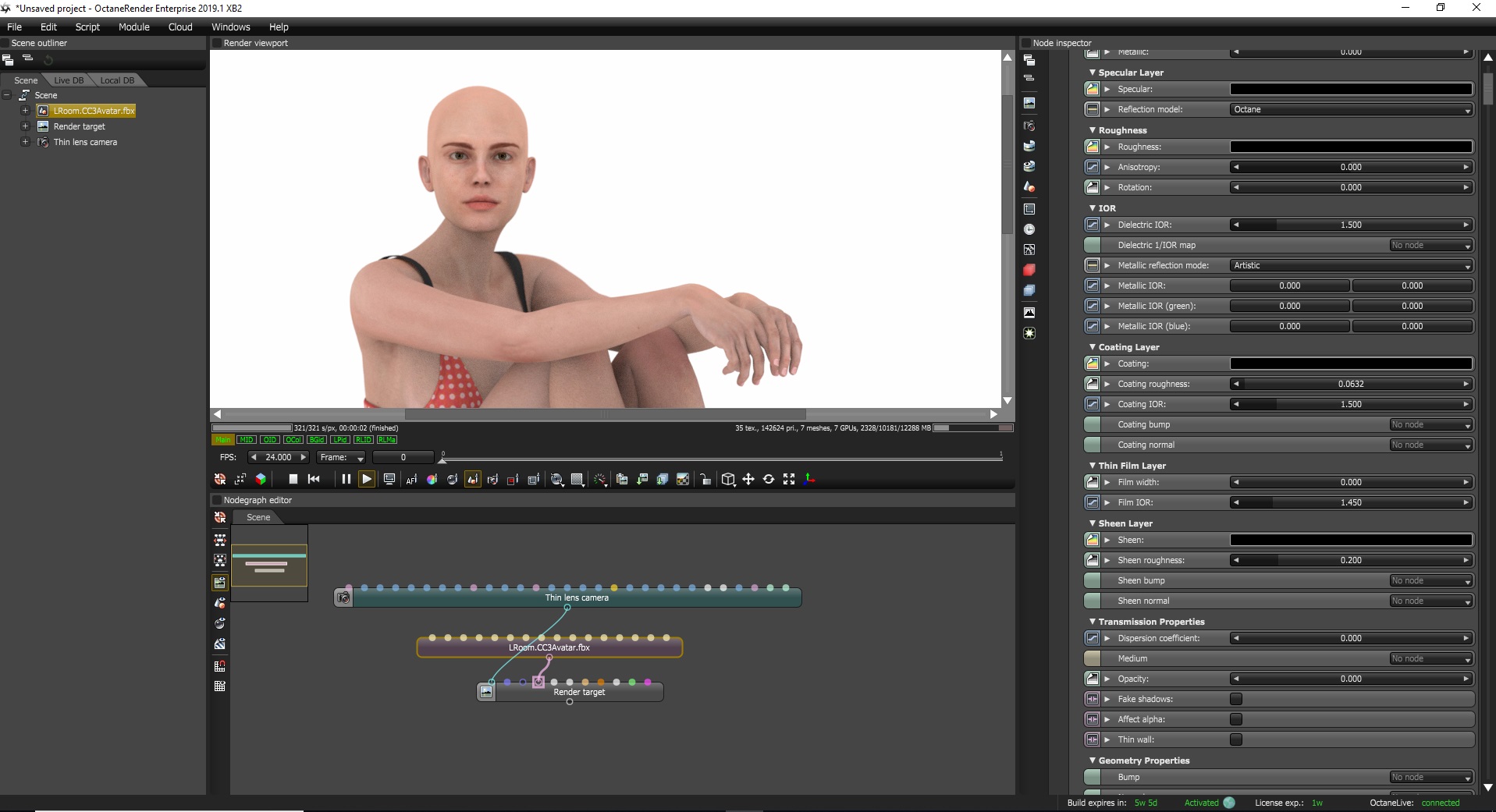The image size is (1496, 812).
Task: Click the Sheen color swatch
Action: pyautogui.click(x=1352, y=541)
